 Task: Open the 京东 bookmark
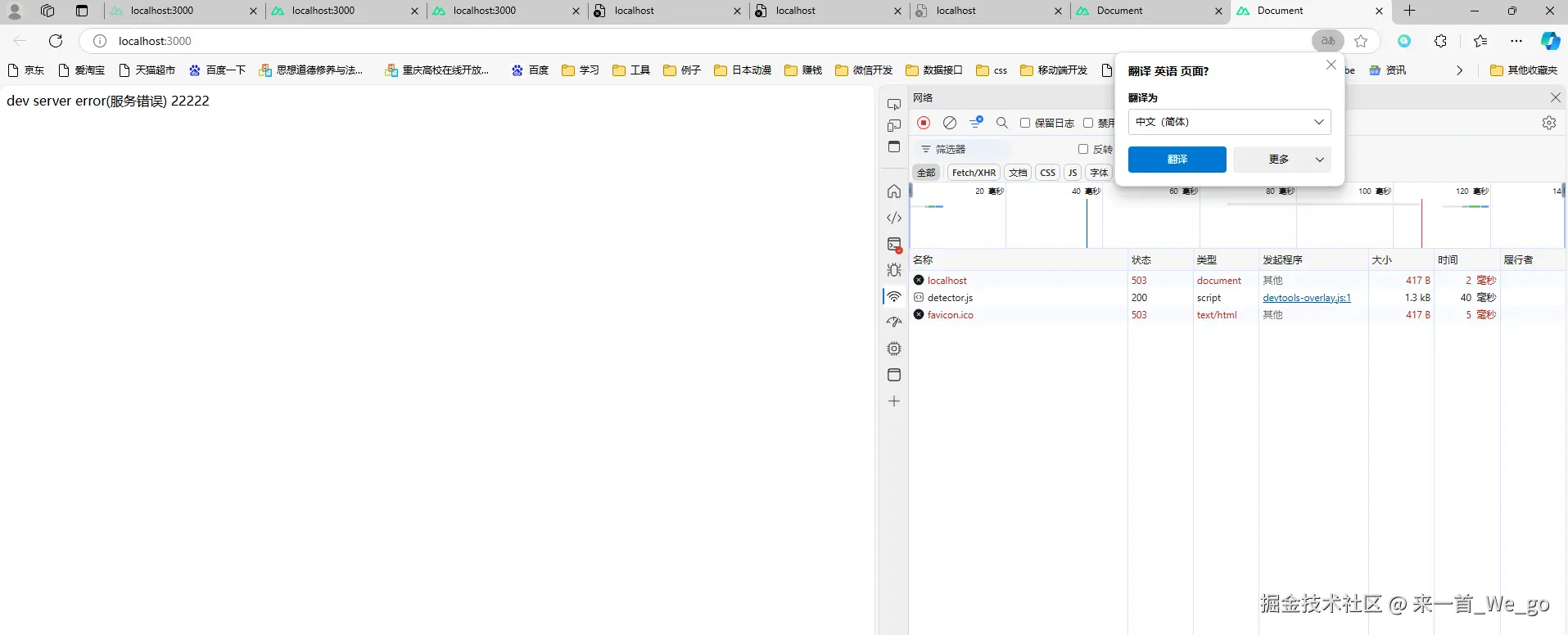coord(25,70)
